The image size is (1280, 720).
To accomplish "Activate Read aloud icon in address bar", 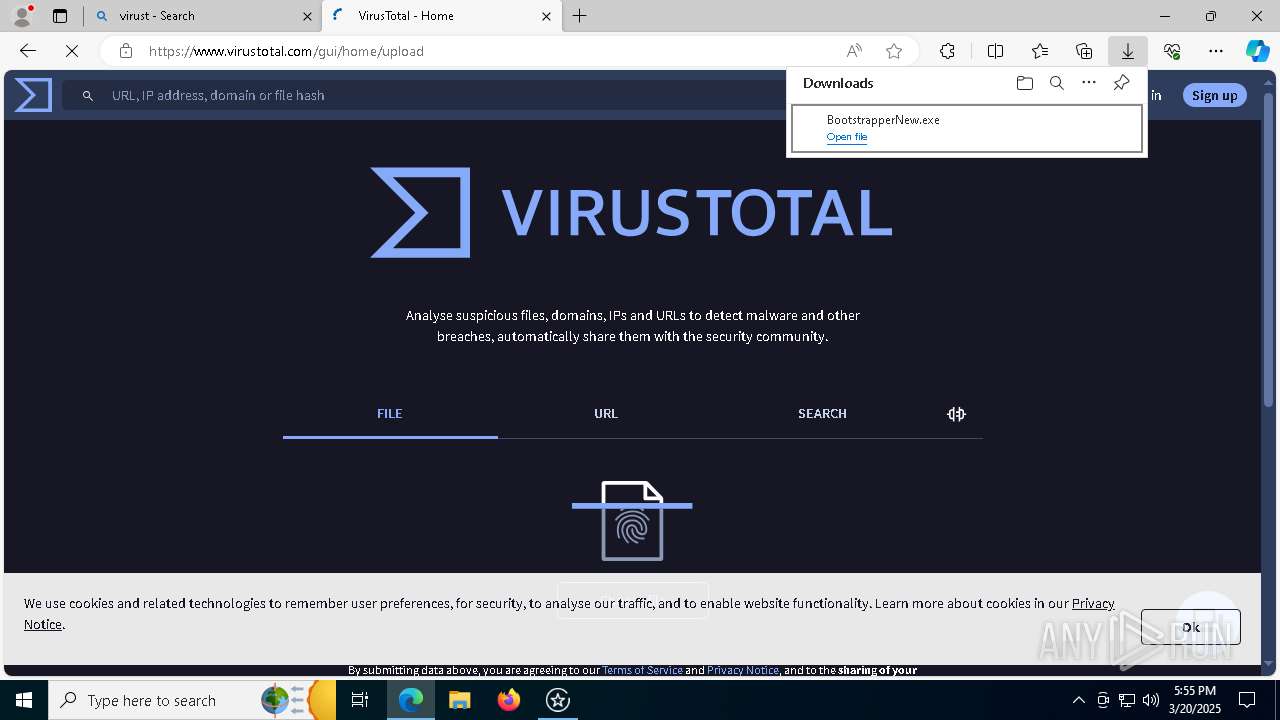I will [854, 51].
